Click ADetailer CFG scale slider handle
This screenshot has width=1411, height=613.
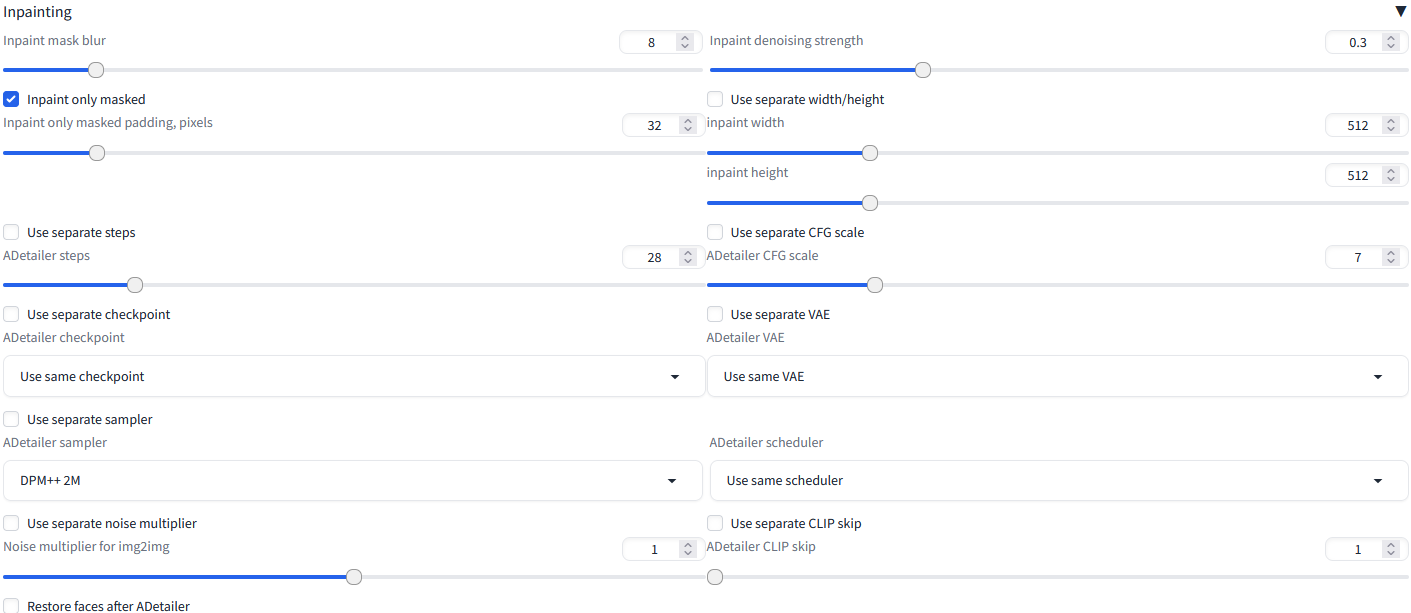(875, 285)
